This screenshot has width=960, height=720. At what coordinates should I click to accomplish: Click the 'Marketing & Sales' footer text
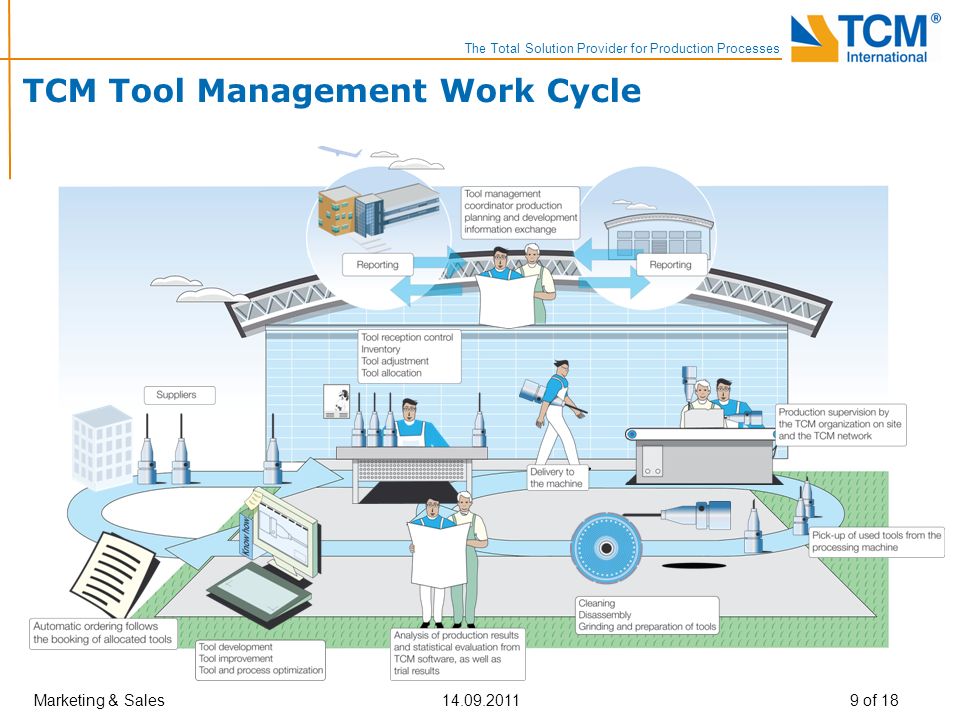coord(99,700)
